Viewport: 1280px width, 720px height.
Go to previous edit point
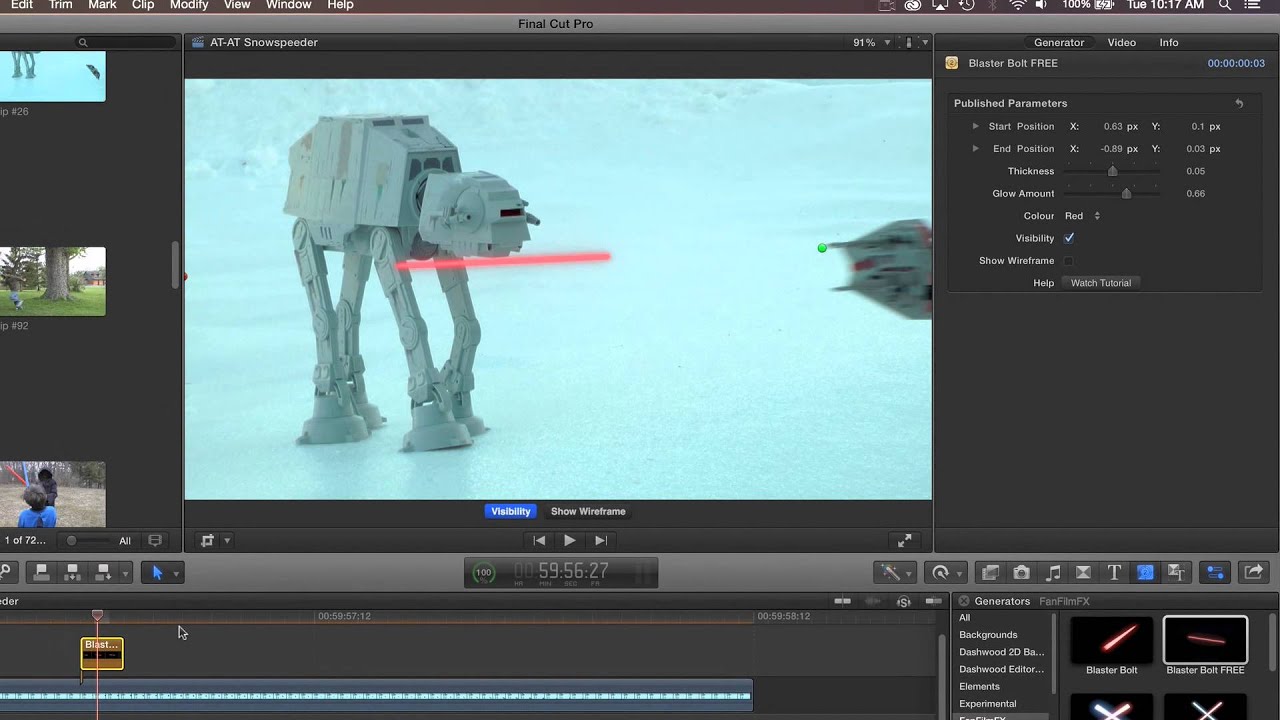point(540,540)
